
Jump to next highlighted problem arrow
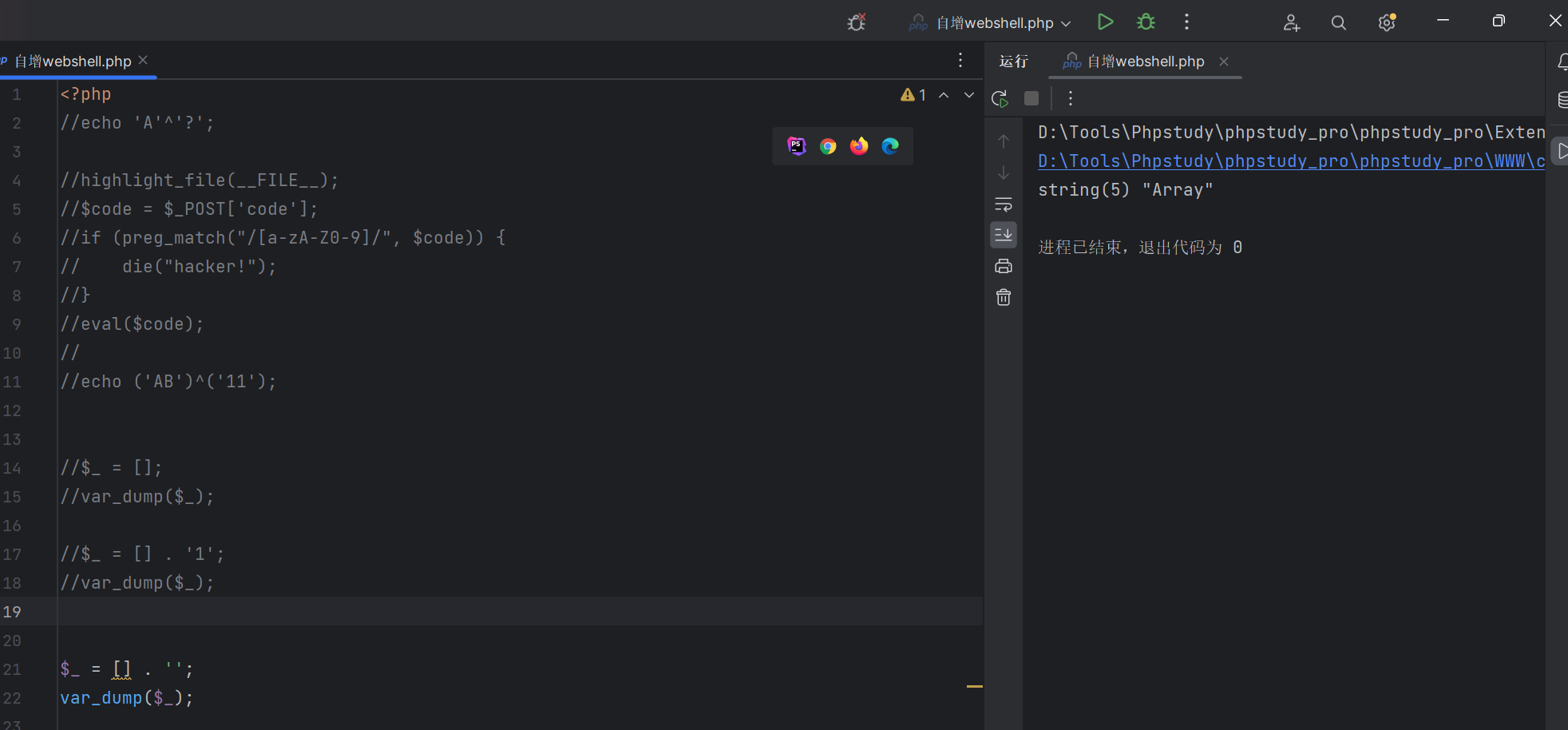969,95
